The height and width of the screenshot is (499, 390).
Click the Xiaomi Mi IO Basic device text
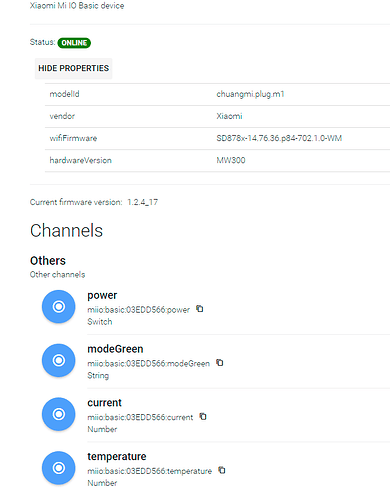pyautogui.click(x=77, y=6)
